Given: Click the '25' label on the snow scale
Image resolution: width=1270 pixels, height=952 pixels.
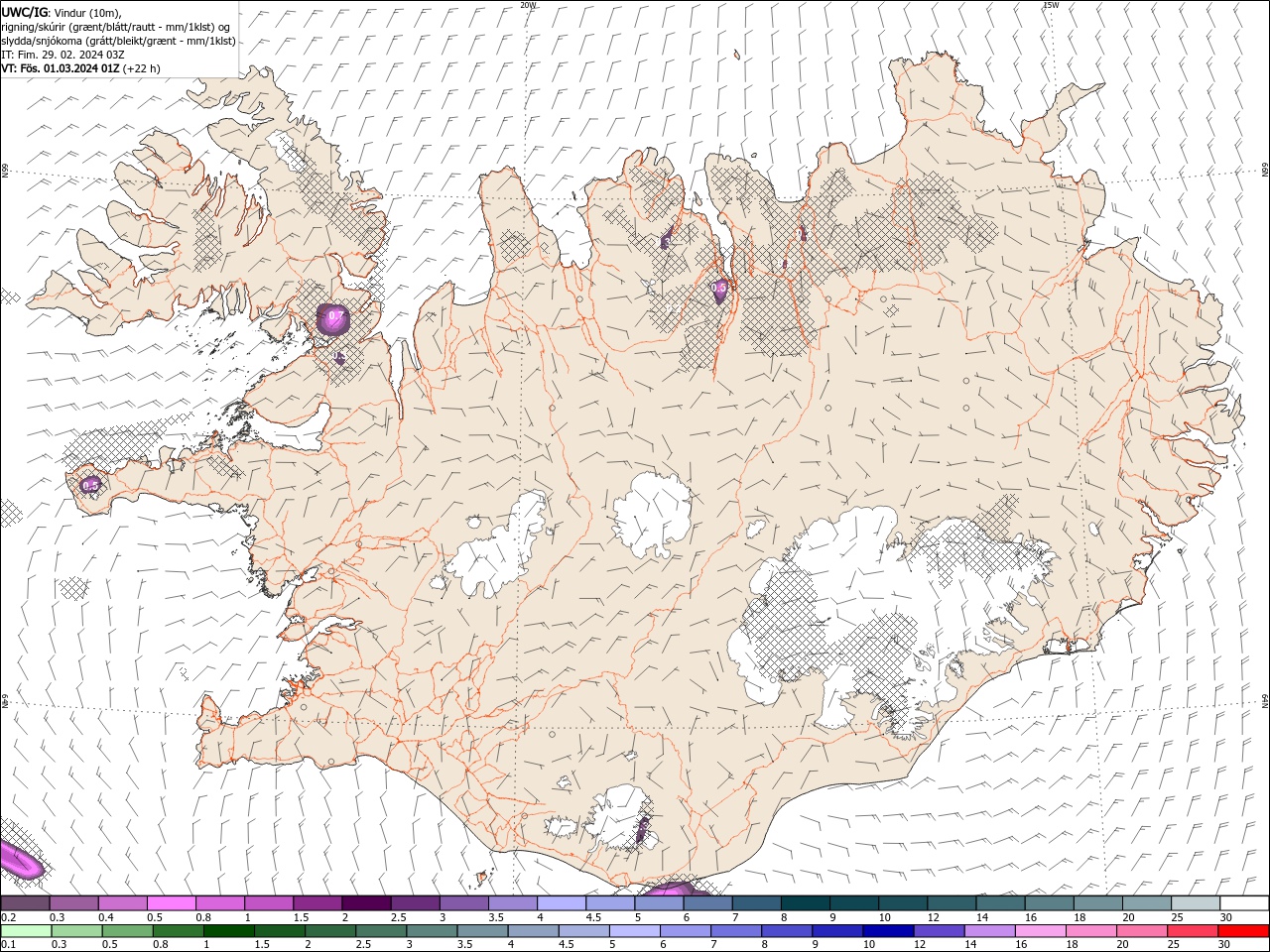Looking at the screenshot, I should 1176,917.
